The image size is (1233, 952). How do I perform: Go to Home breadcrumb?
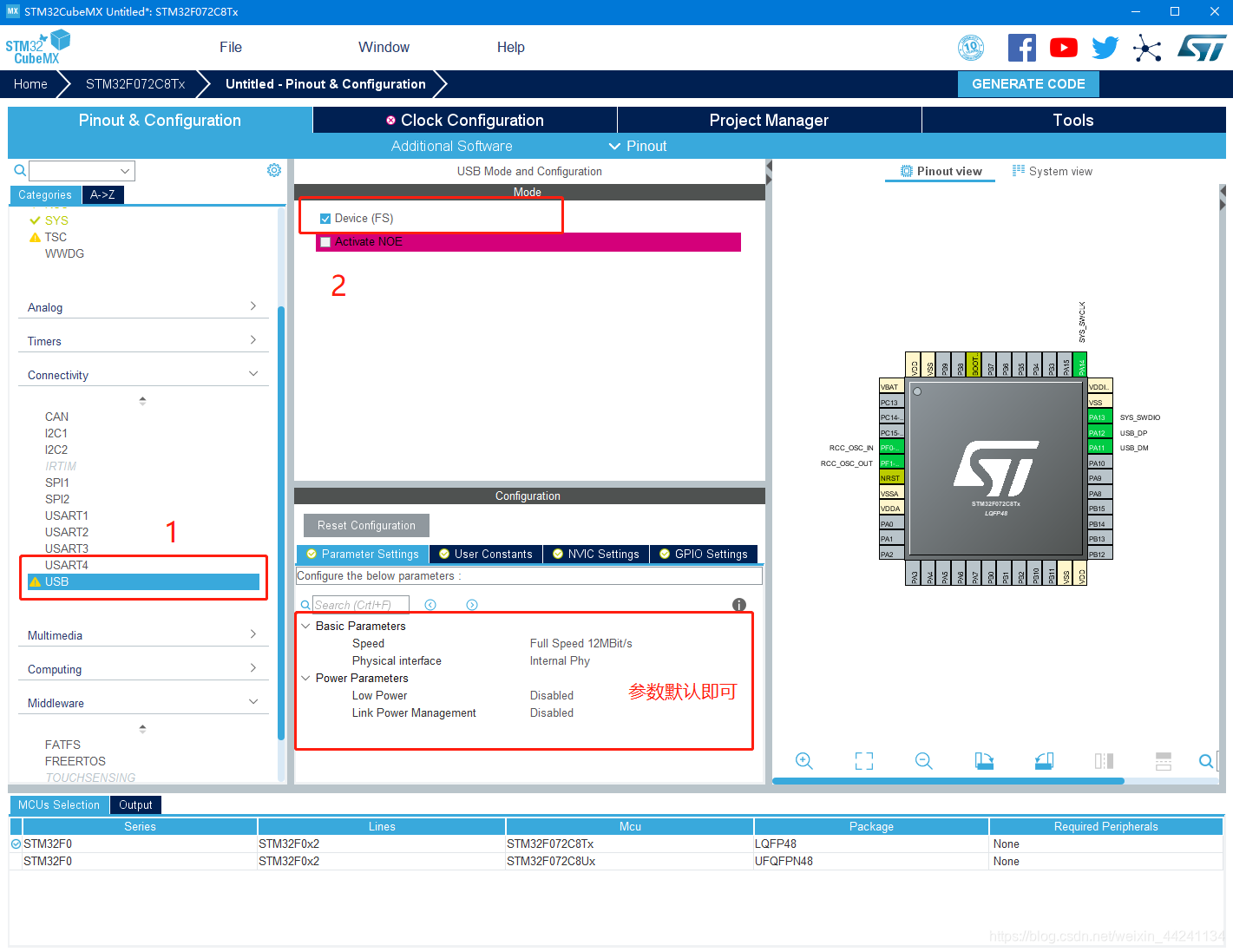pyautogui.click(x=30, y=84)
